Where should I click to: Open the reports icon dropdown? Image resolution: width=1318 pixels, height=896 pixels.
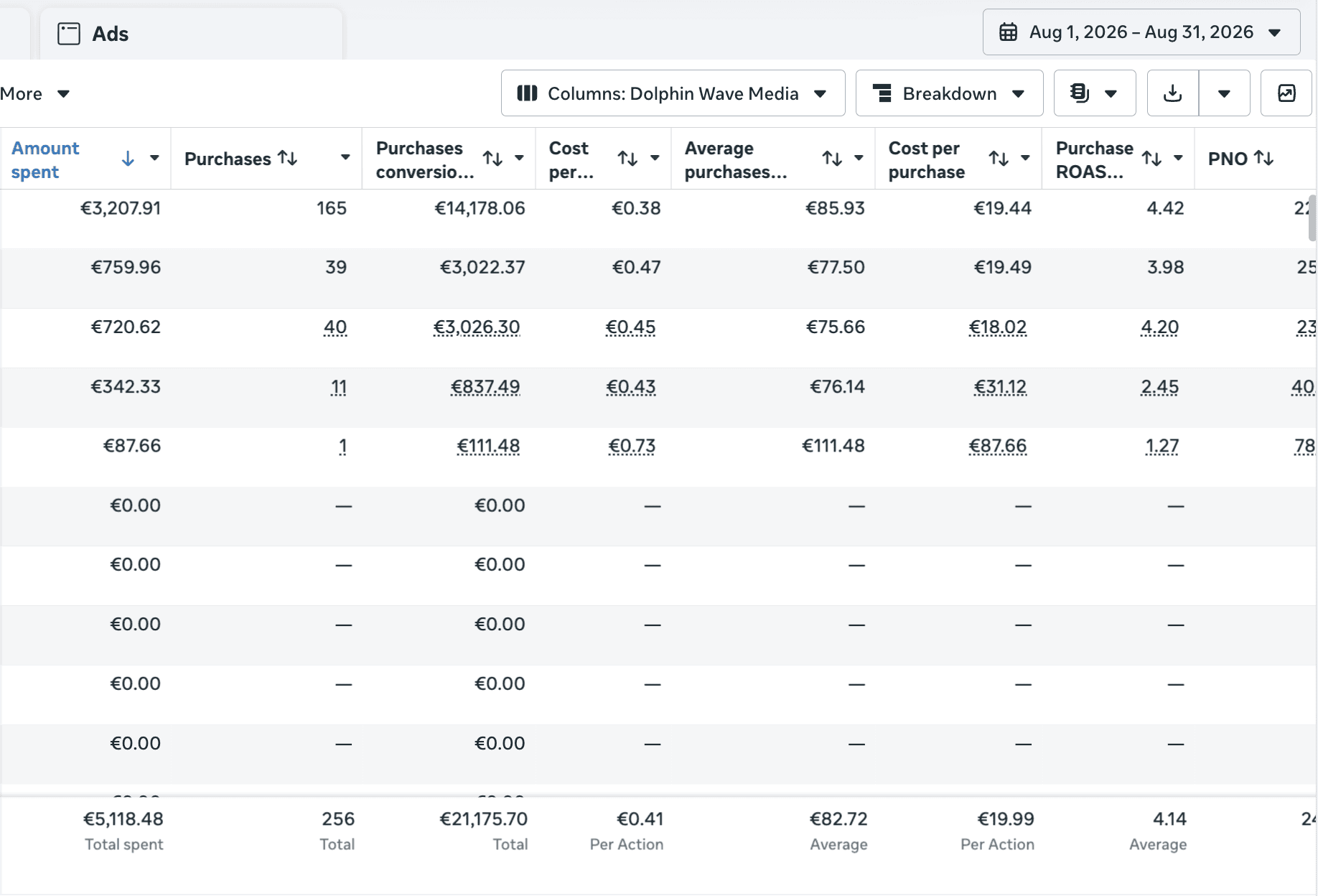[1094, 93]
